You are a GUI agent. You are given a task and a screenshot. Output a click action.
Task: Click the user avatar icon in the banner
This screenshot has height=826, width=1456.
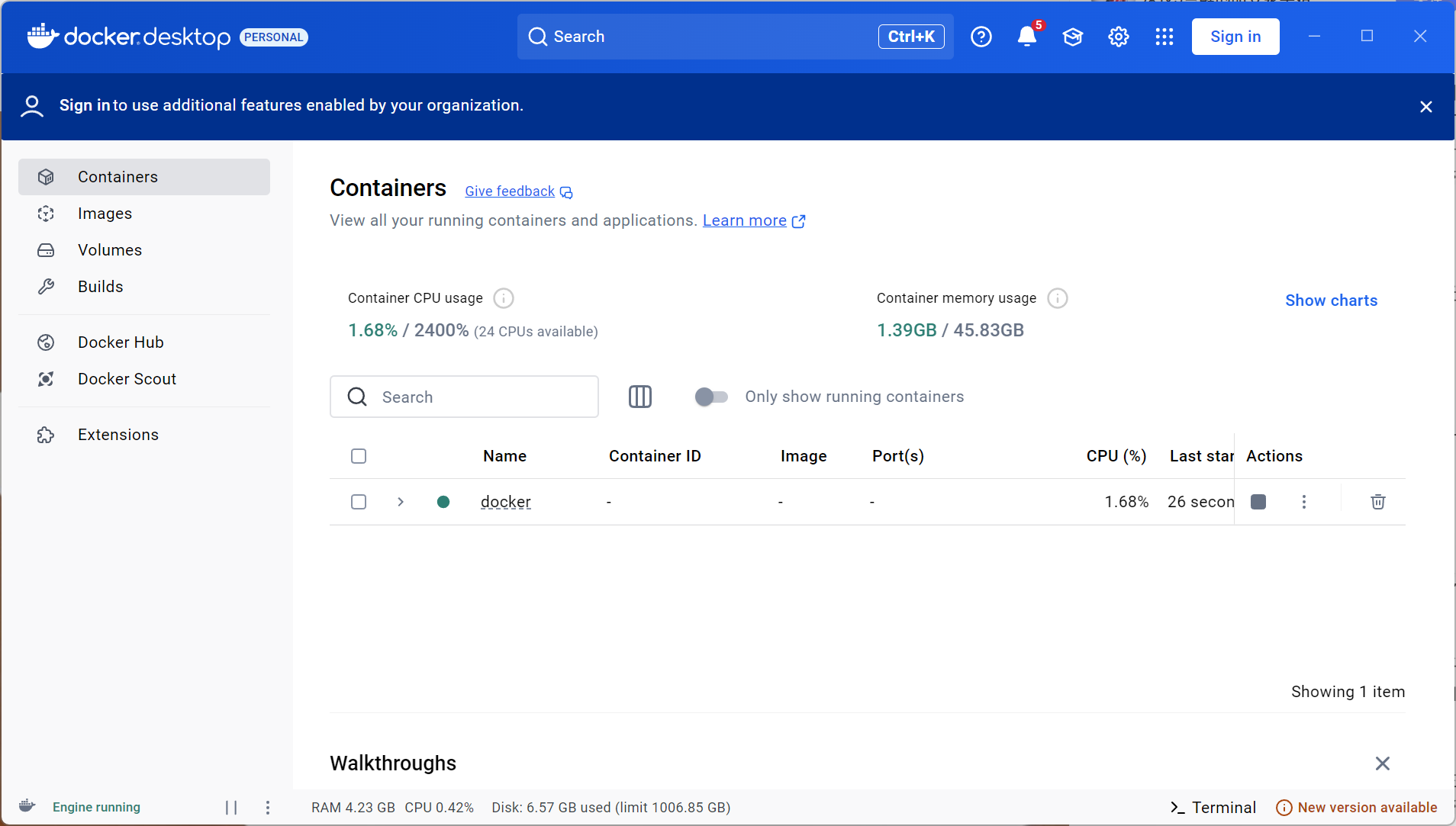click(32, 106)
